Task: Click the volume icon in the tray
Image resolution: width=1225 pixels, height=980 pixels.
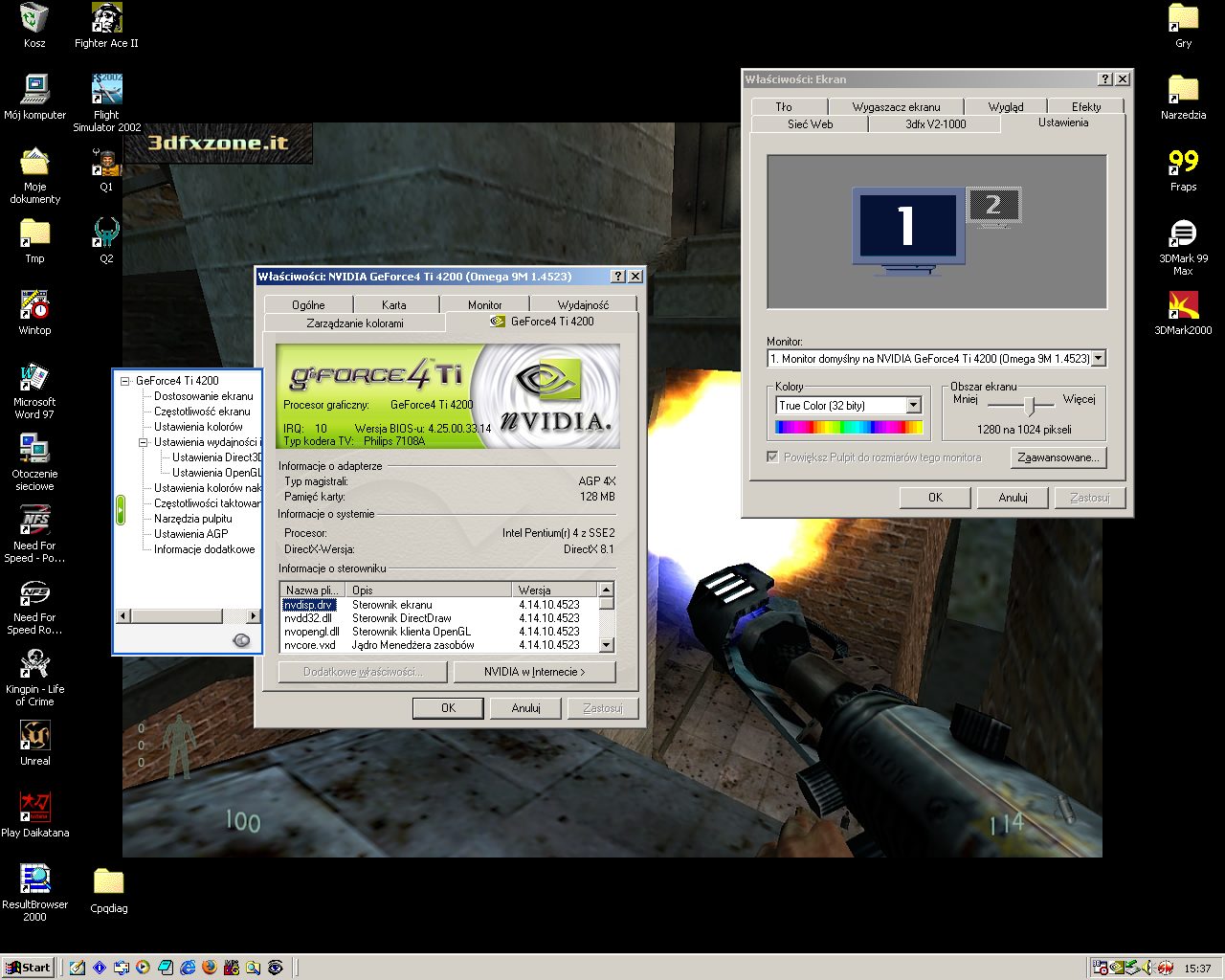Action: coord(1146,968)
